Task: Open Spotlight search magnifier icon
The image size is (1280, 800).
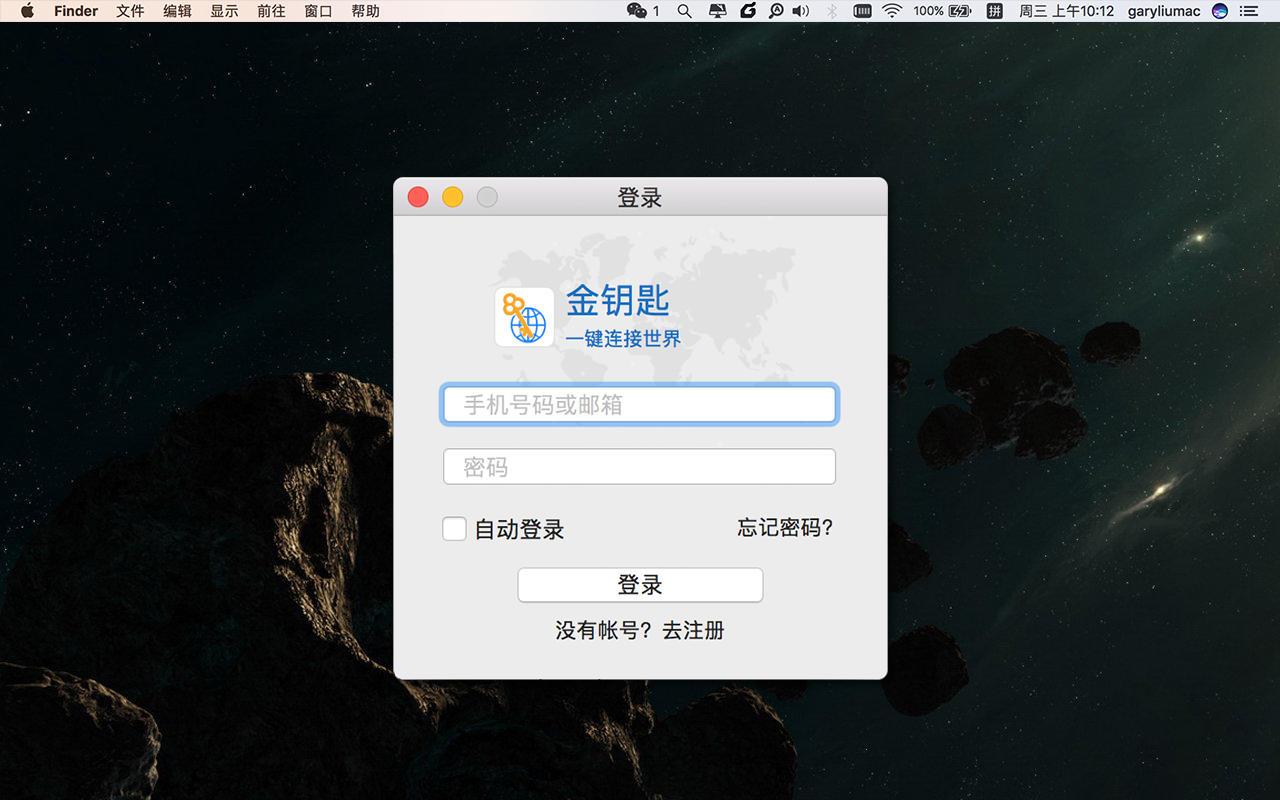Action: [x=684, y=11]
